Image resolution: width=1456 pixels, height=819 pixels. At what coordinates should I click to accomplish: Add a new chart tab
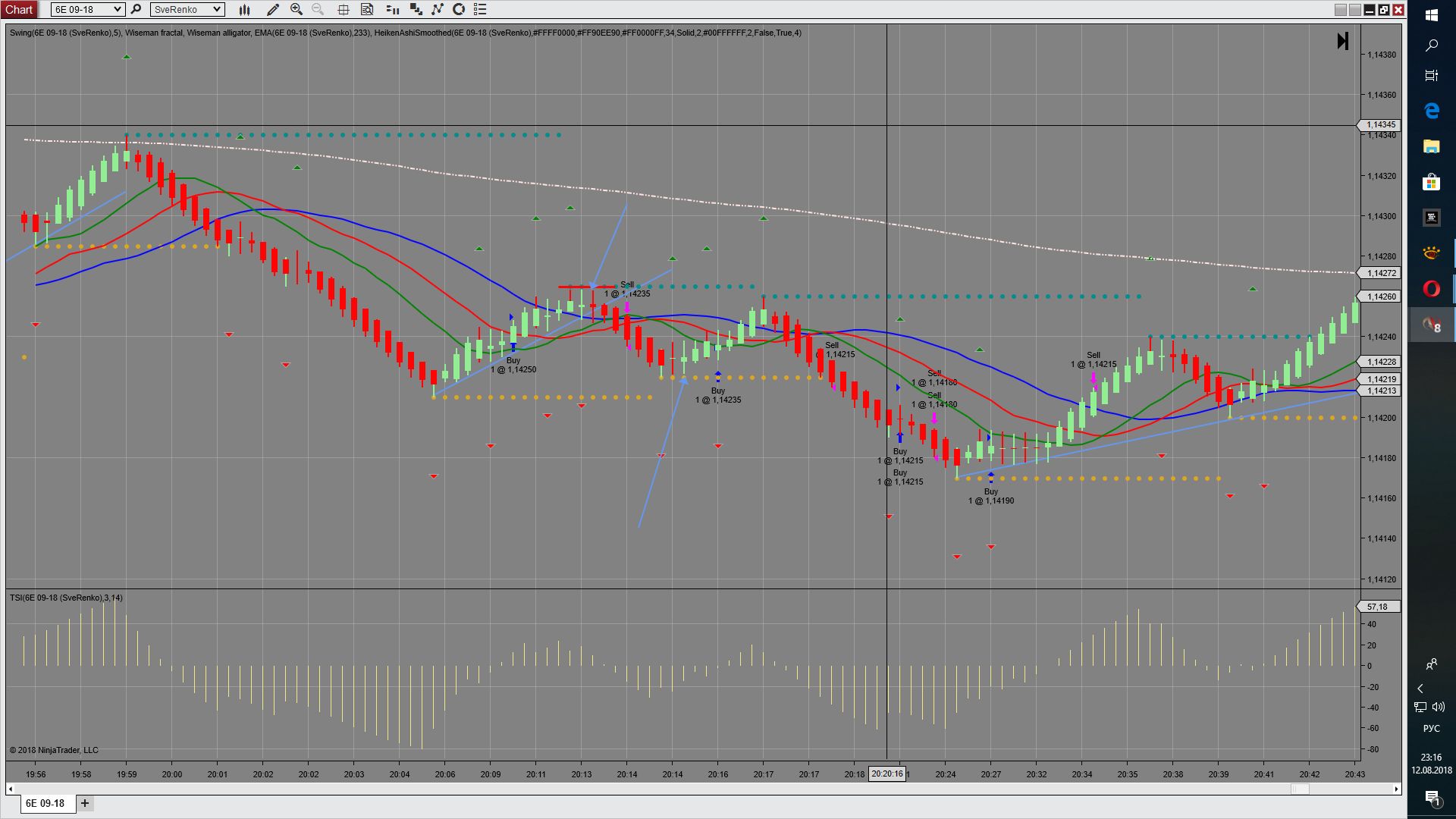click(x=85, y=803)
